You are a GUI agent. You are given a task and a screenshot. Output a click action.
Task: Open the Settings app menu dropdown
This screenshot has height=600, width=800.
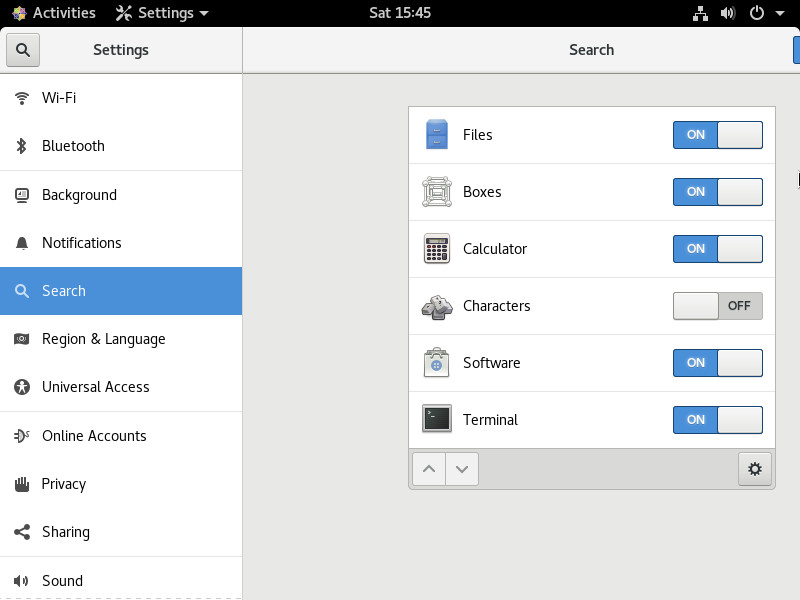click(162, 13)
